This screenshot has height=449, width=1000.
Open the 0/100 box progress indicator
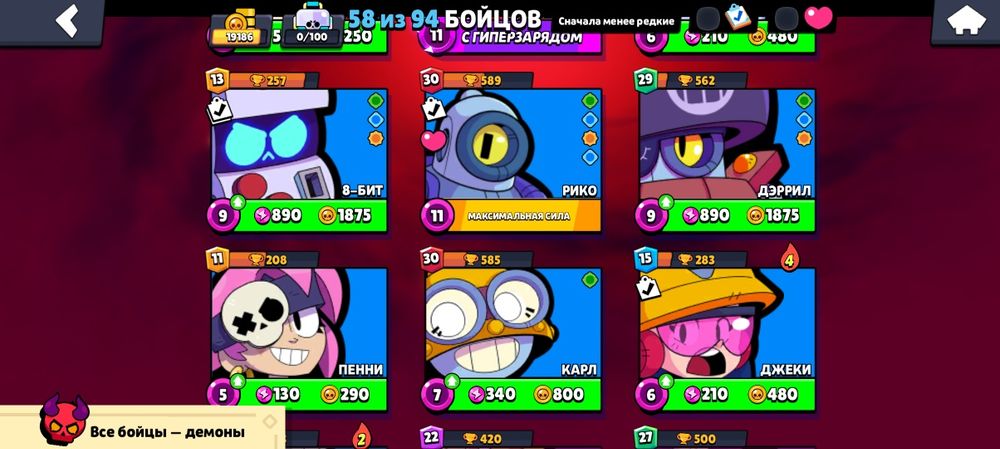pyautogui.click(x=309, y=28)
